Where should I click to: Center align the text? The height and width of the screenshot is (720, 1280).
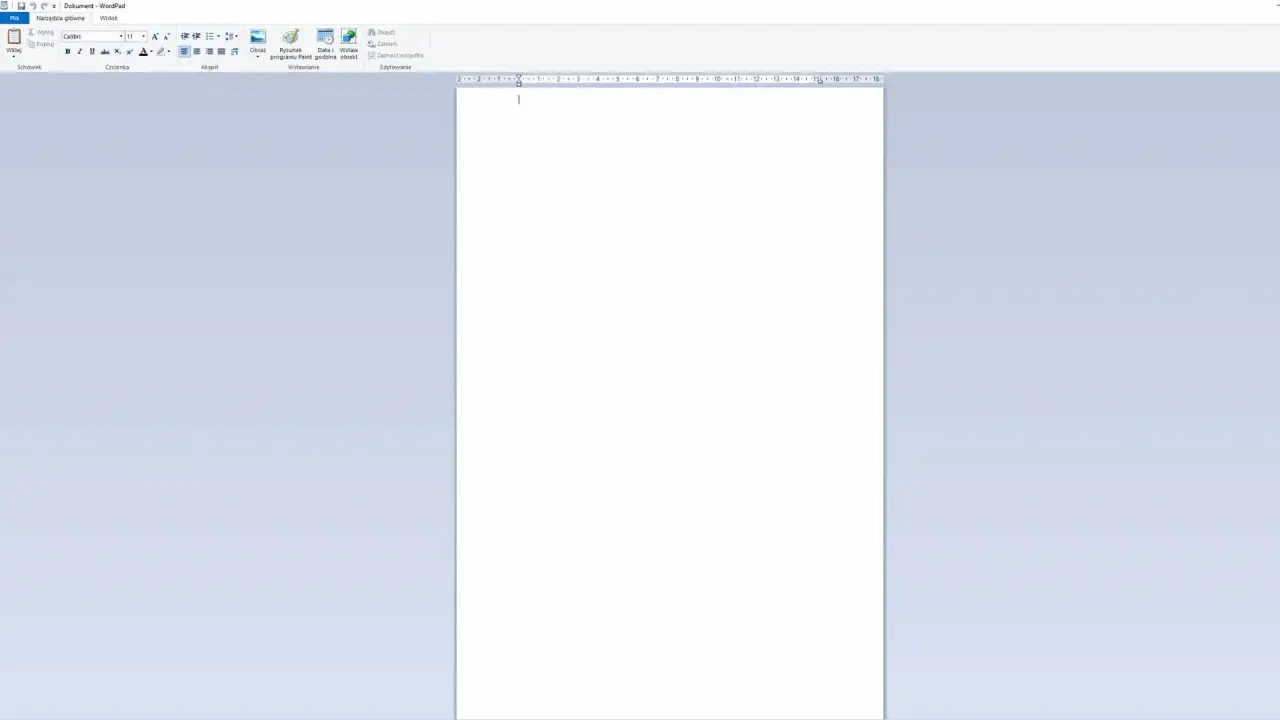(x=196, y=52)
